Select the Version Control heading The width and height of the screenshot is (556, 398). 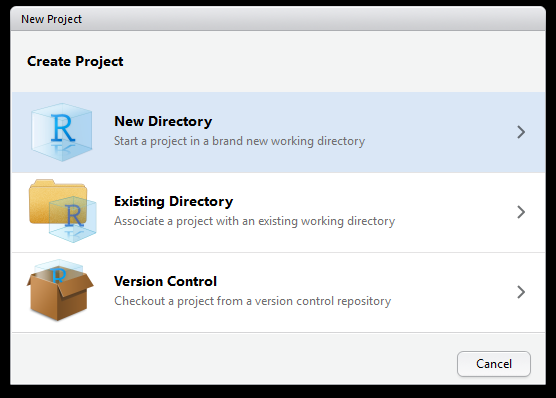165,281
